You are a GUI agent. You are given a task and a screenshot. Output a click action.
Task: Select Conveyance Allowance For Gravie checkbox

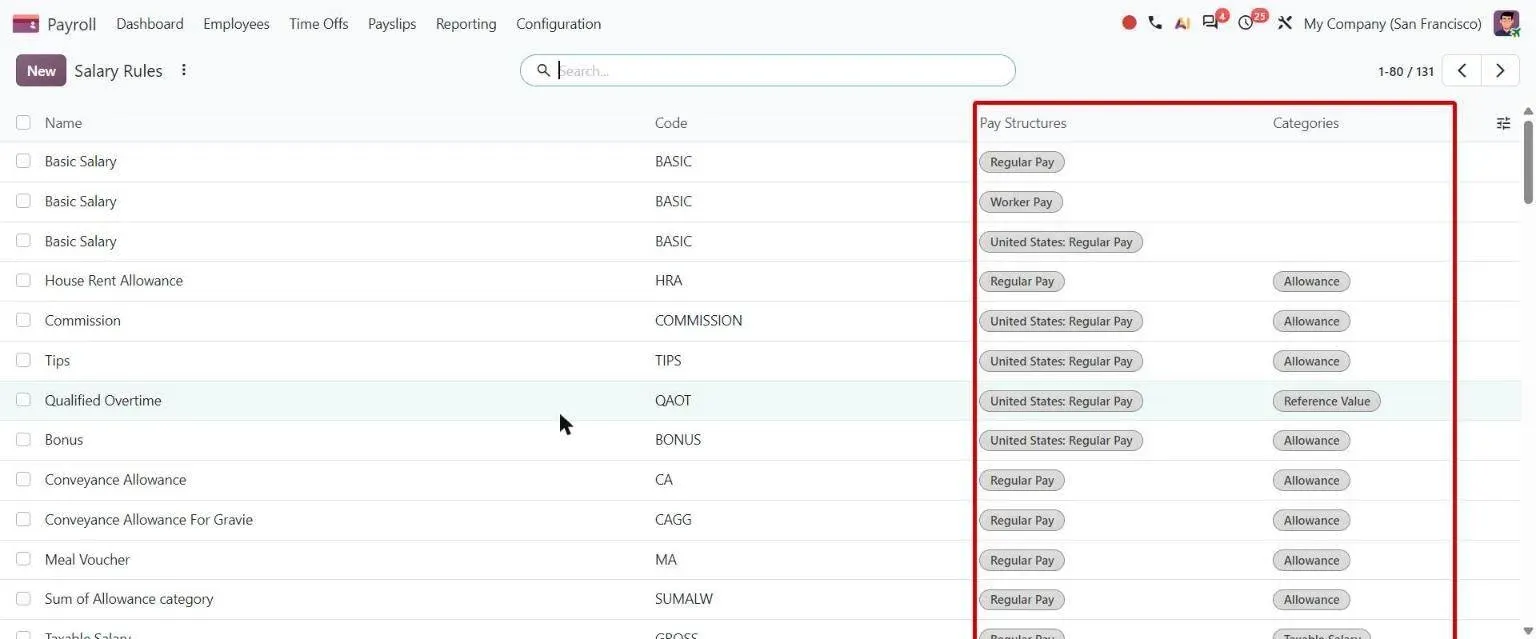23,519
